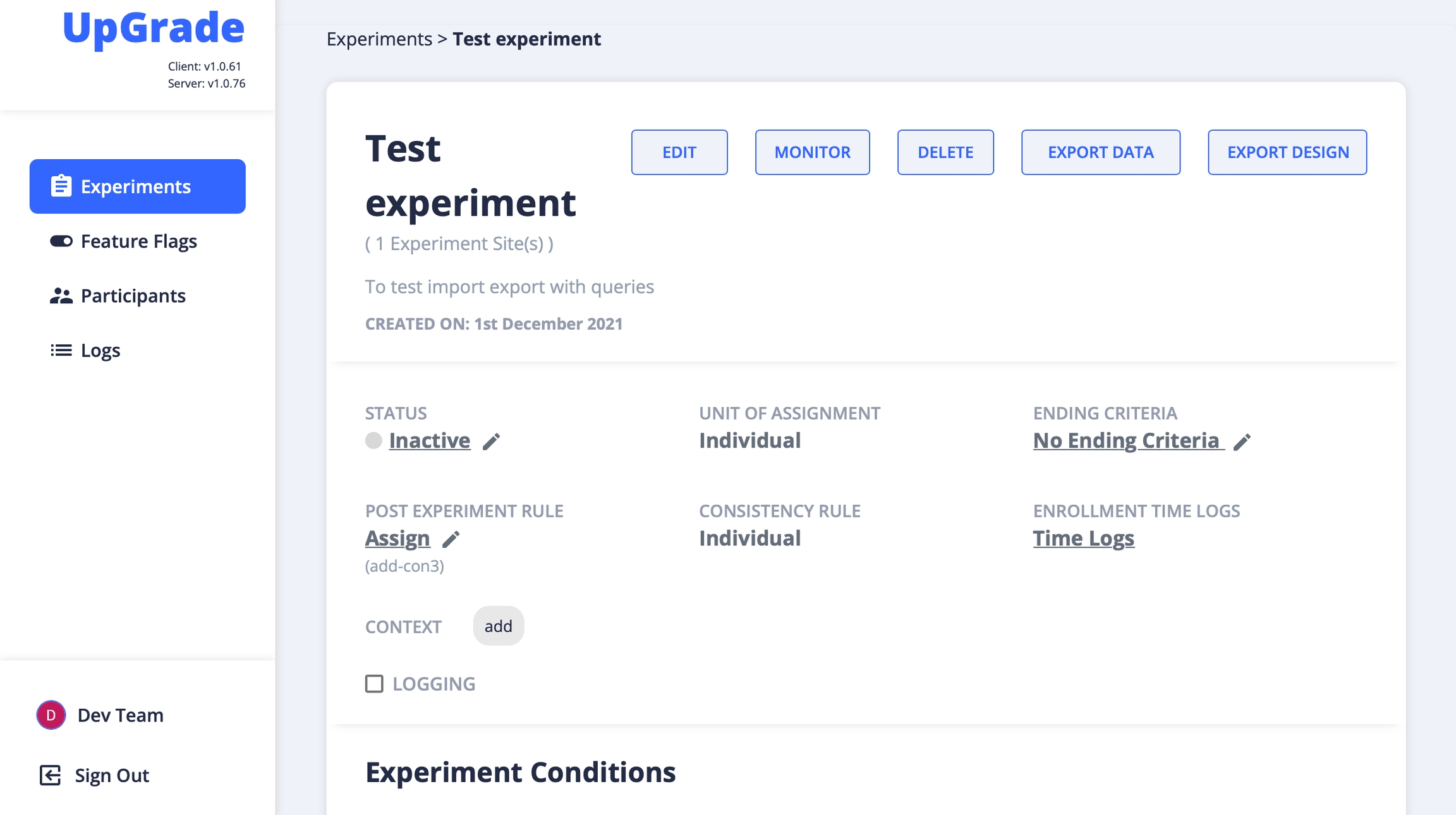
Task: Click the Experiments breadcrumb link
Action: coord(379,39)
